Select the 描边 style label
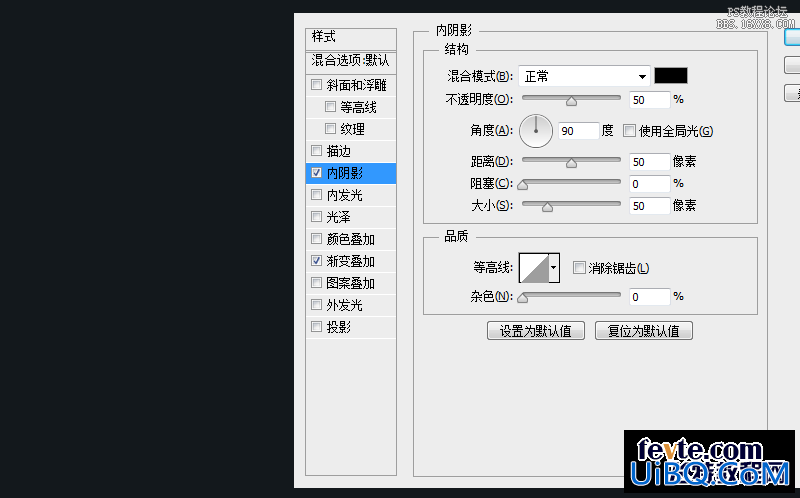This screenshot has width=800, height=498. coord(338,151)
